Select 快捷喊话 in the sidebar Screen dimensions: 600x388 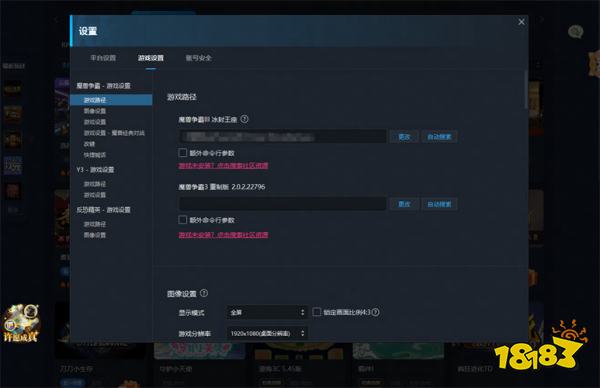pyautogui.click(x=95, y=155)
